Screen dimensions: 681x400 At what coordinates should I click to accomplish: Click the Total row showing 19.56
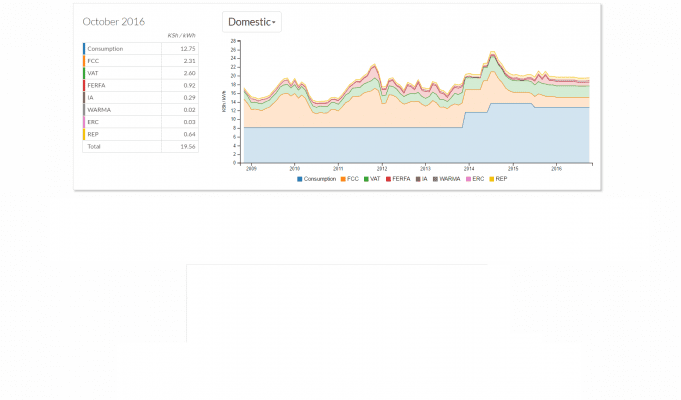pyautogui.click(x=140, y=146)
